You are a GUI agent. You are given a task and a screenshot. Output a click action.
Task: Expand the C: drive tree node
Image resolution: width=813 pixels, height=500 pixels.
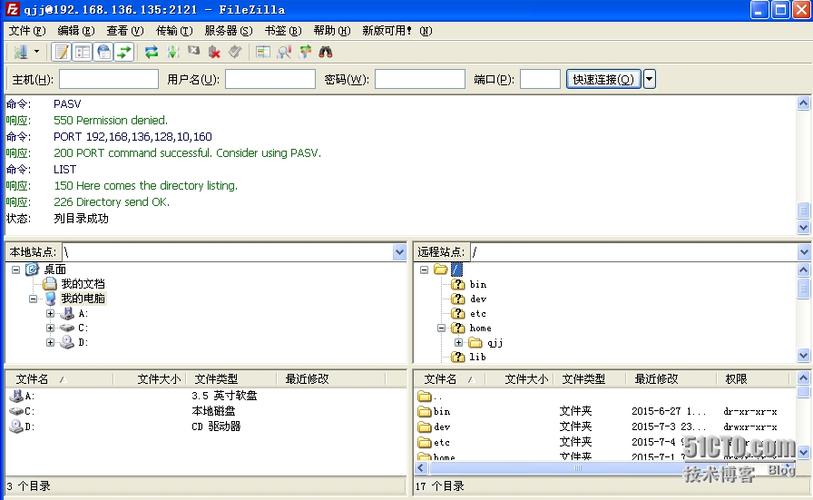[50, 328]
